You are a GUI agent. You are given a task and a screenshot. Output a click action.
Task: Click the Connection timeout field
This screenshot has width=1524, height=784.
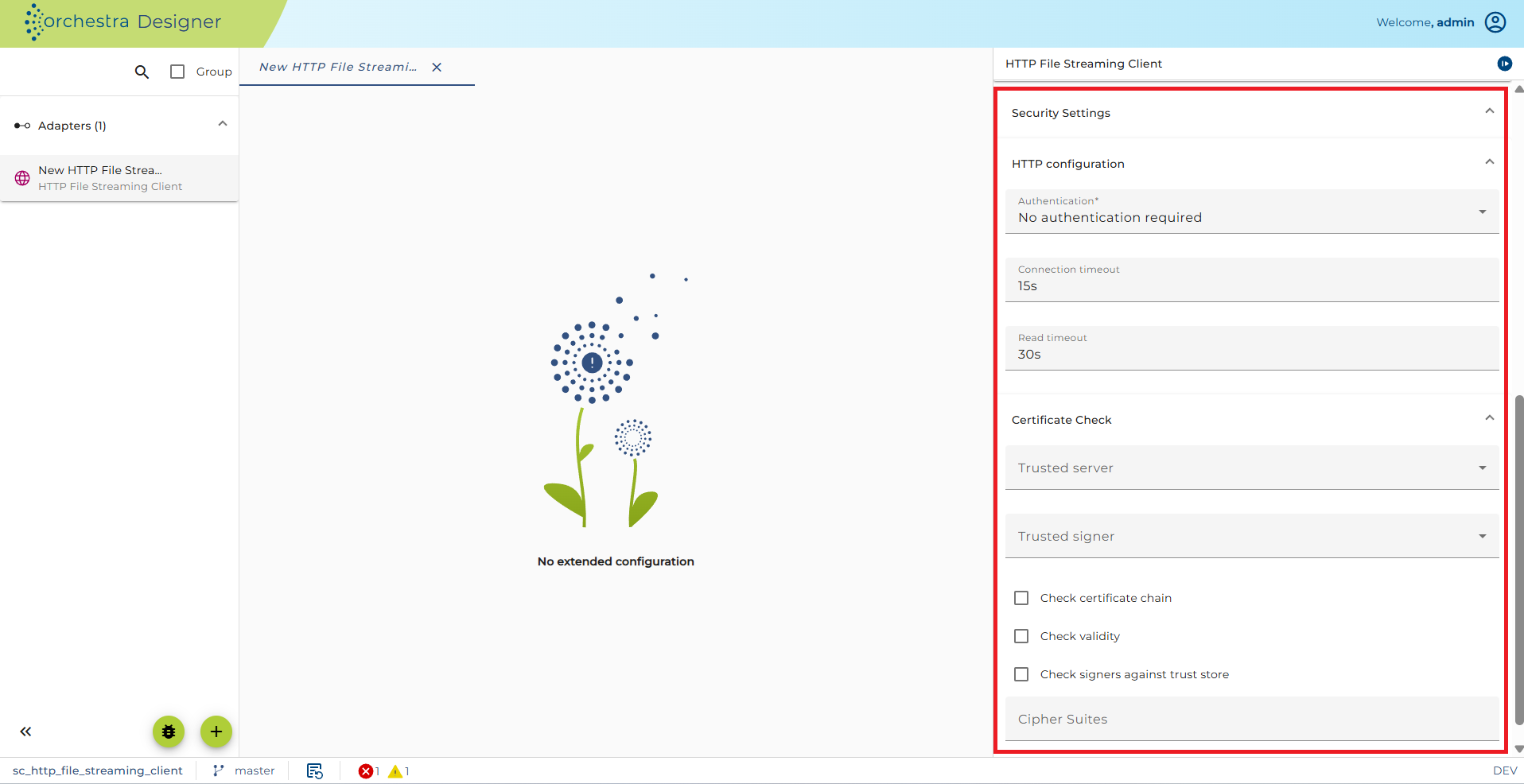(x=1252, y=280)
